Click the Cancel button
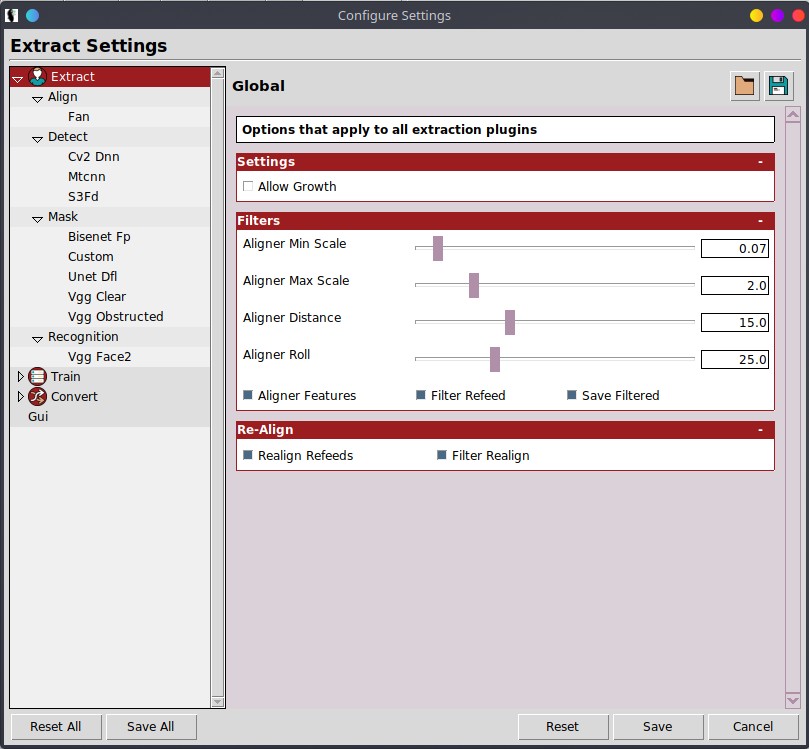Viewport: 809px width, 749px height. pyautogui.click(x=753, y=726)
